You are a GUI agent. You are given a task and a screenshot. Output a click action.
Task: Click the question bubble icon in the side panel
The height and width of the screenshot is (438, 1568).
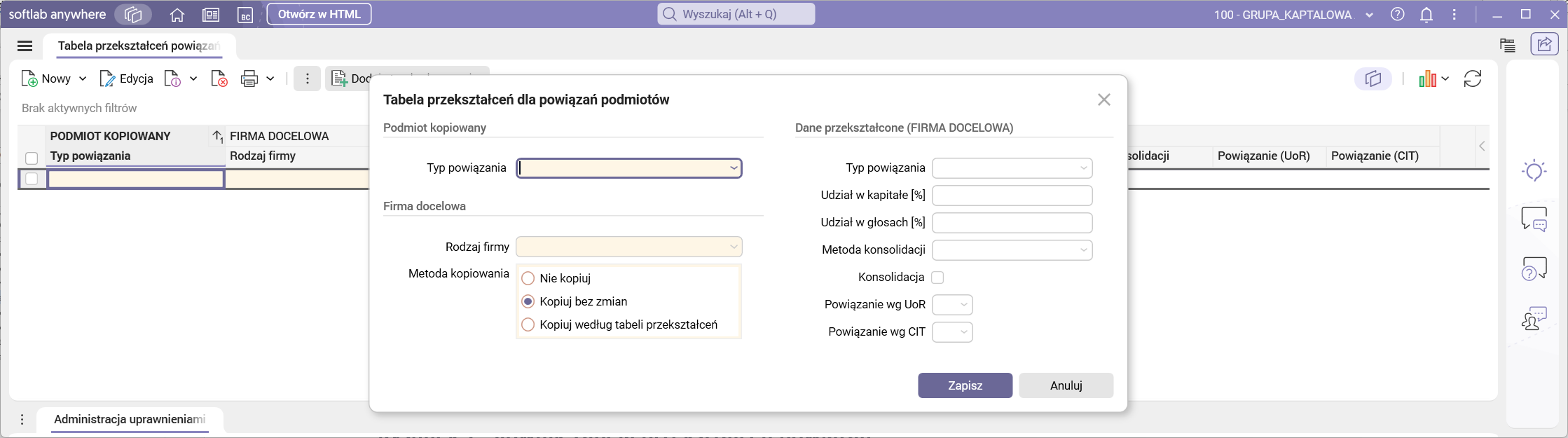1534,268
